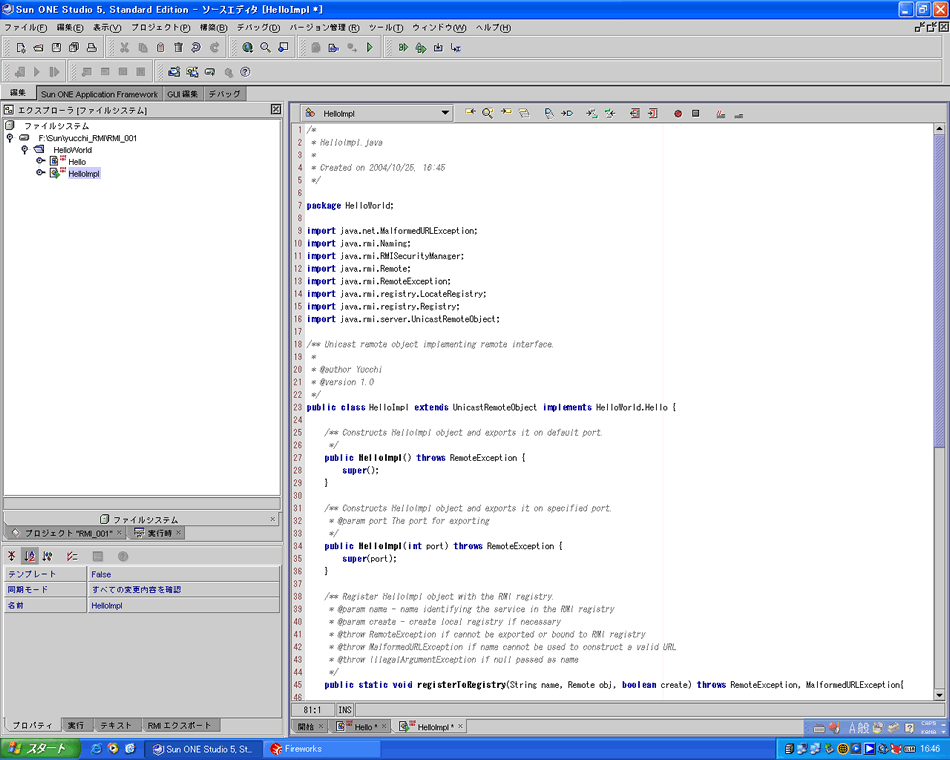Click the Windows スタート button
The image size is (950, 760).
38,748
